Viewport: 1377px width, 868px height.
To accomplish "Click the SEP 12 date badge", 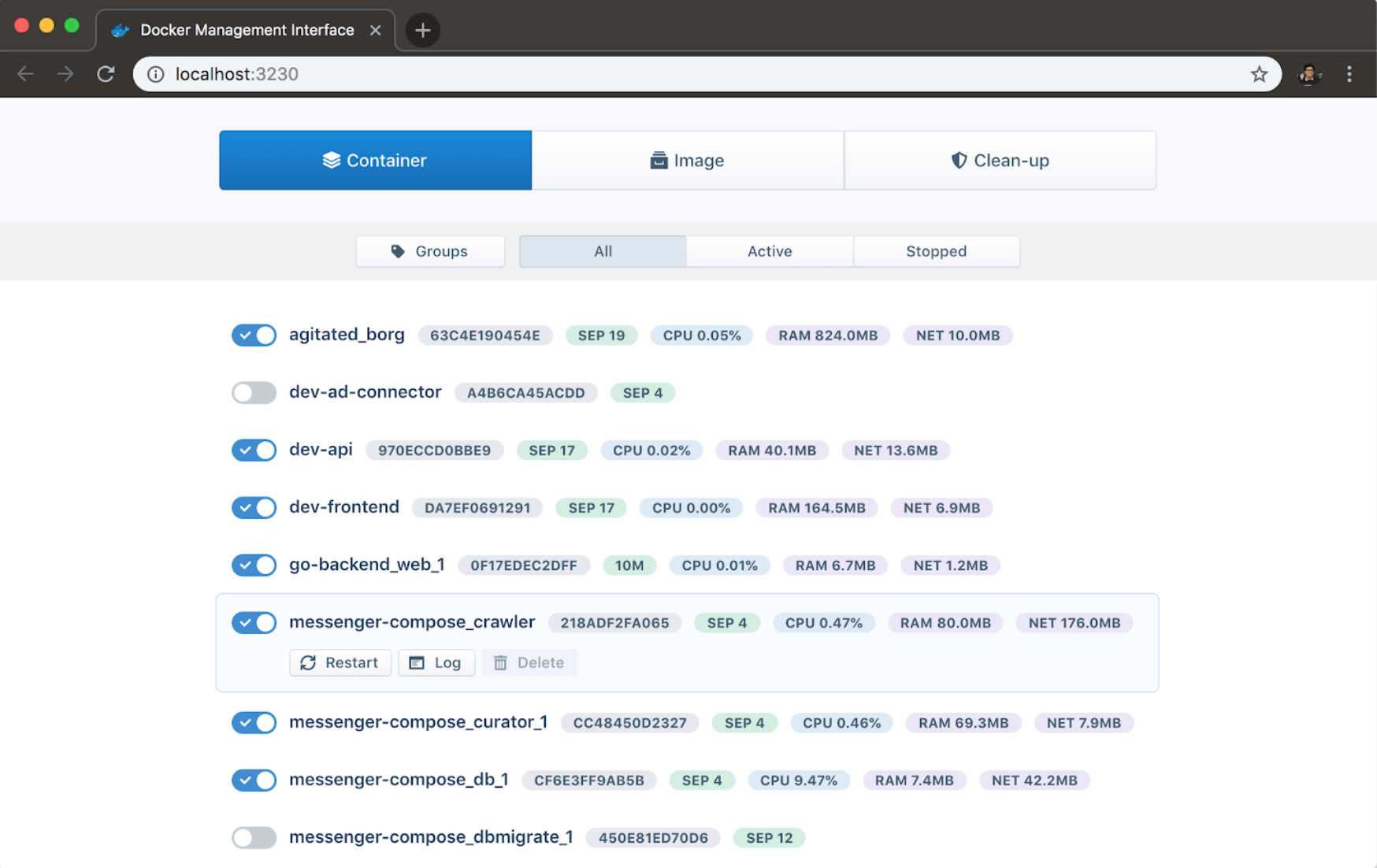I will pos(770,838).
